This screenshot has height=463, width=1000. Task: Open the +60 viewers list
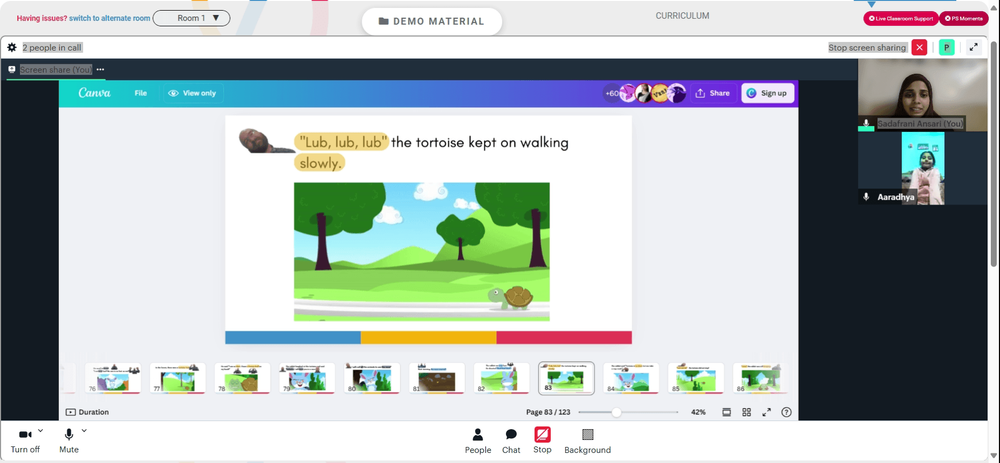pos(612,93)
